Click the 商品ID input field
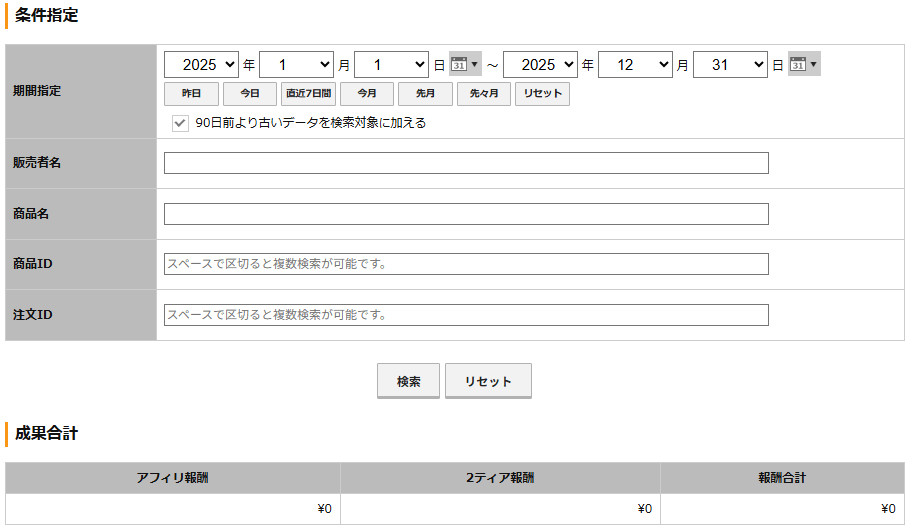The image size is (912, 532). pyautogui.click(x=466, y=264)
